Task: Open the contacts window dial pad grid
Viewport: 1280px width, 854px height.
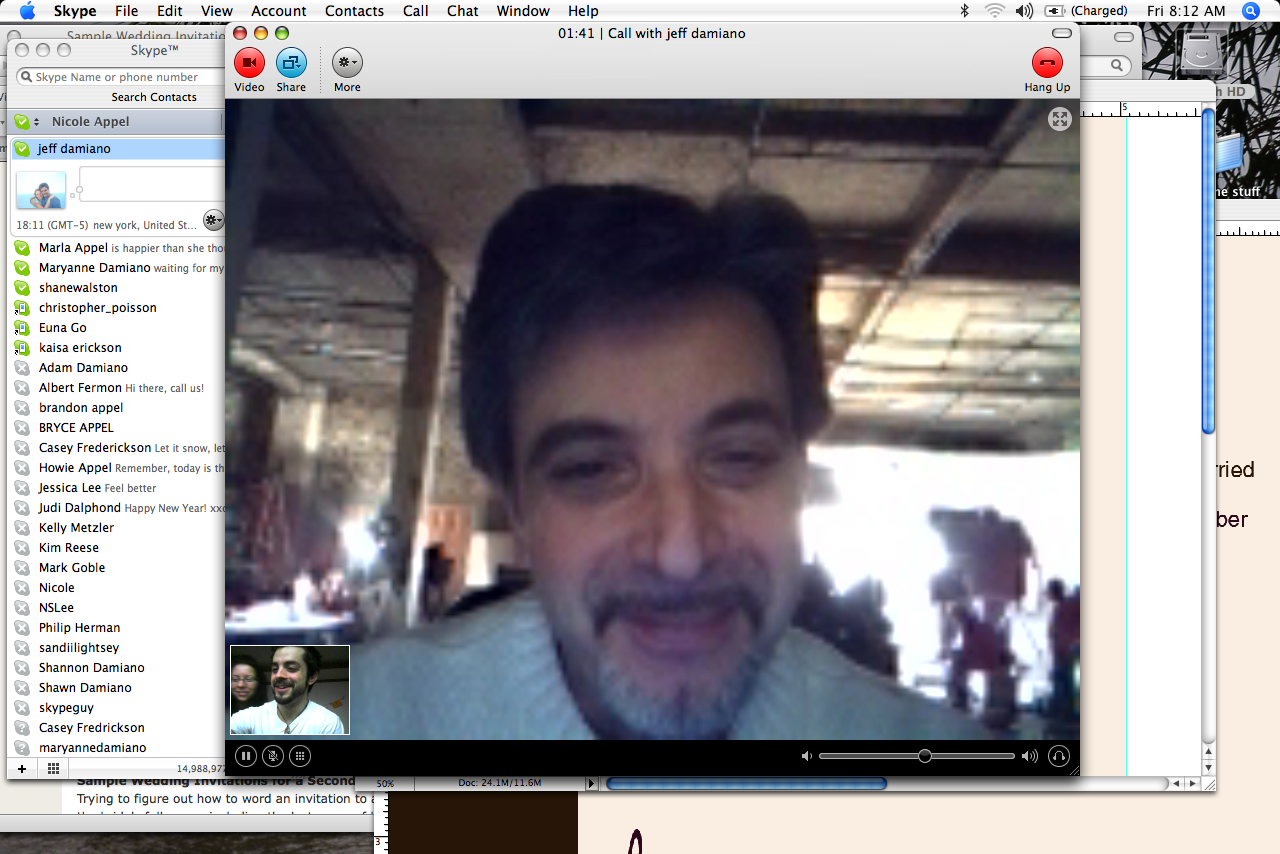Action: (53, 768)
